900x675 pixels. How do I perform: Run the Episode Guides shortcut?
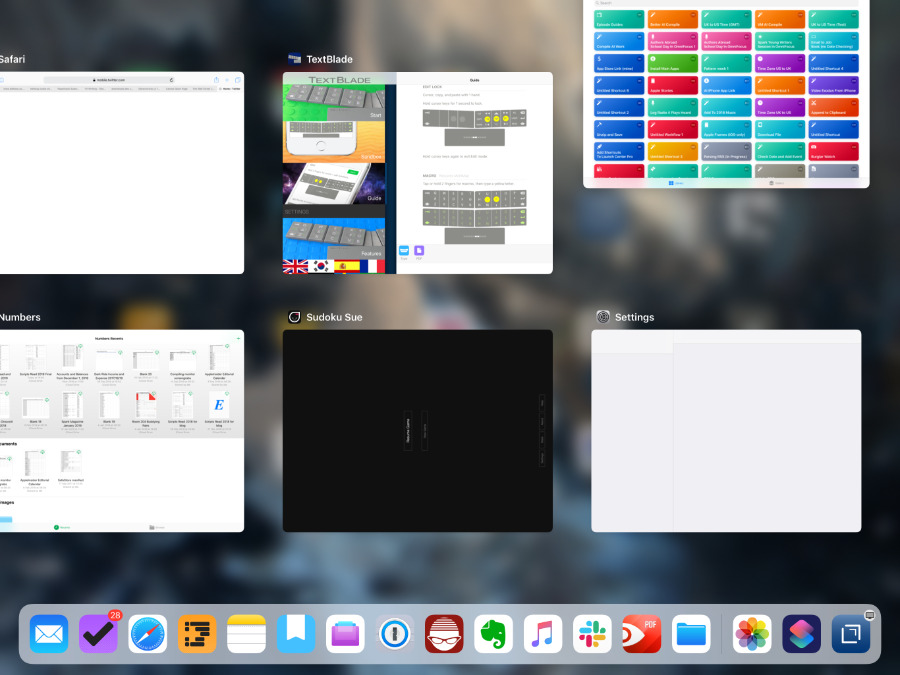point(619,20)
